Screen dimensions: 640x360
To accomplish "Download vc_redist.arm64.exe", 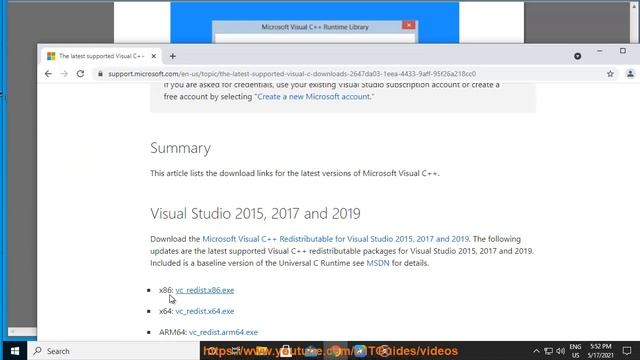I will [223, 332].
